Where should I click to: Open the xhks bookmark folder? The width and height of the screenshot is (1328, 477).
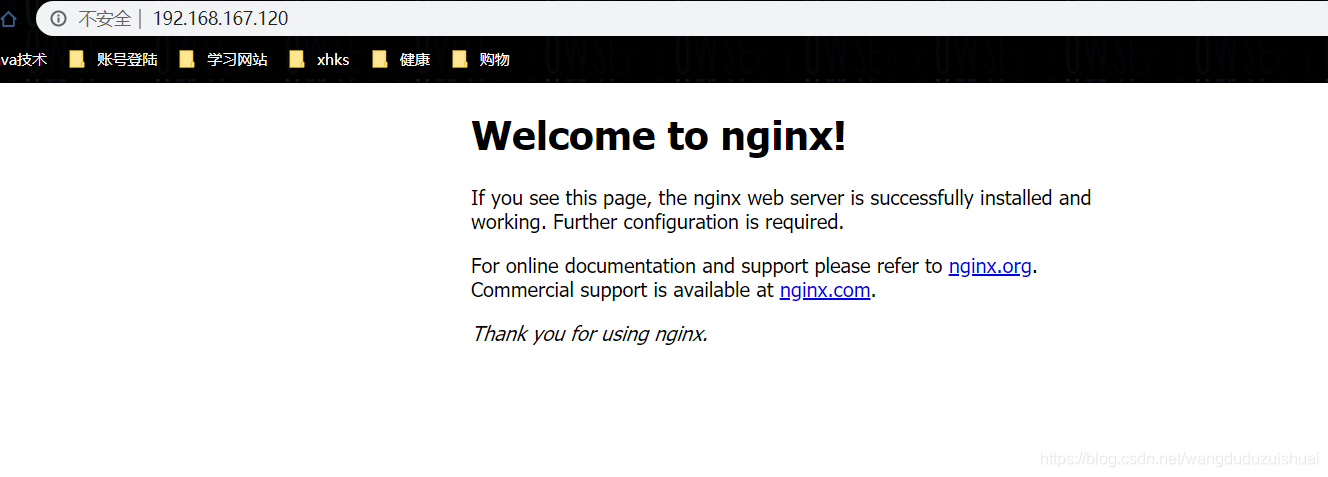tap(319, 59)
